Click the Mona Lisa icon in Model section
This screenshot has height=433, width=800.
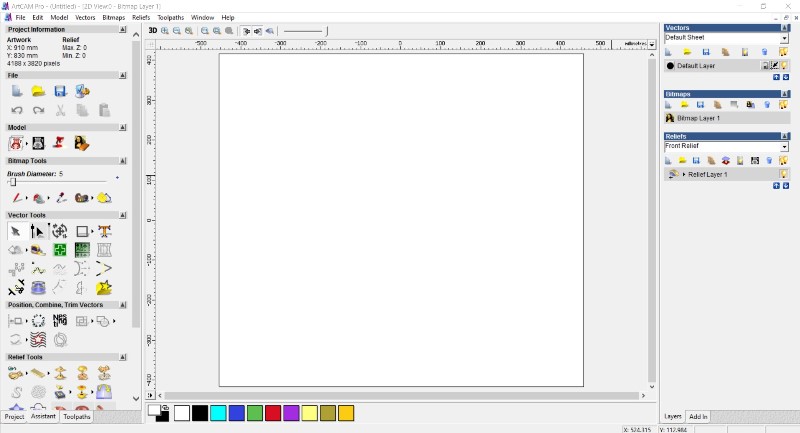point(82,143)
